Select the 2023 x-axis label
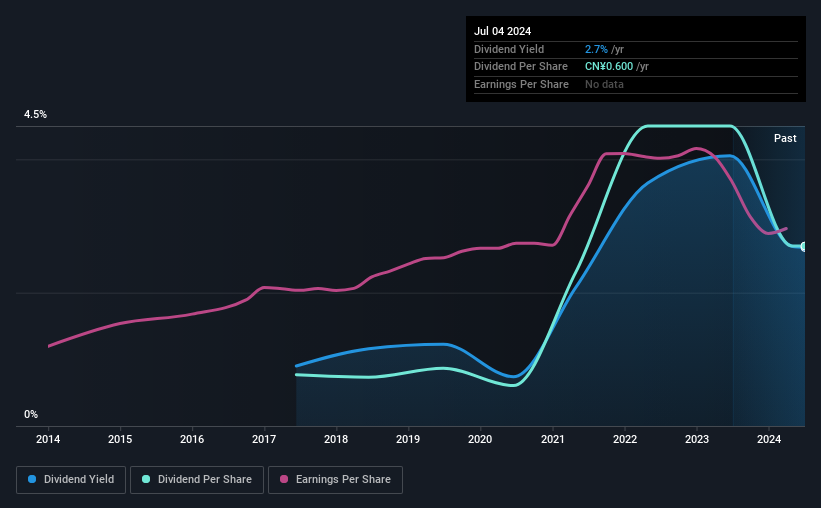Screen dimensions: 821x508 point(697,439)
